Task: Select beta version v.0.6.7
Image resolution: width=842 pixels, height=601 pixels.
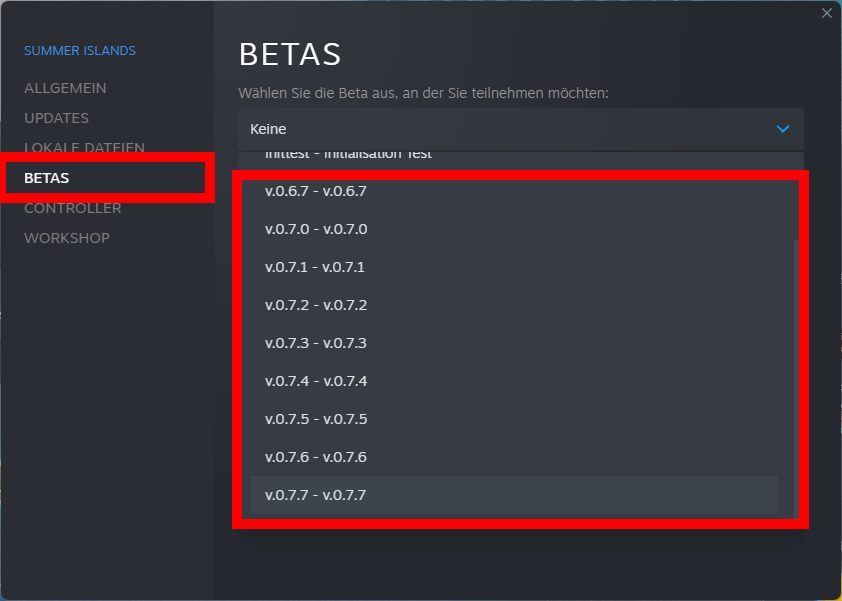Action: tap(316, 191)
